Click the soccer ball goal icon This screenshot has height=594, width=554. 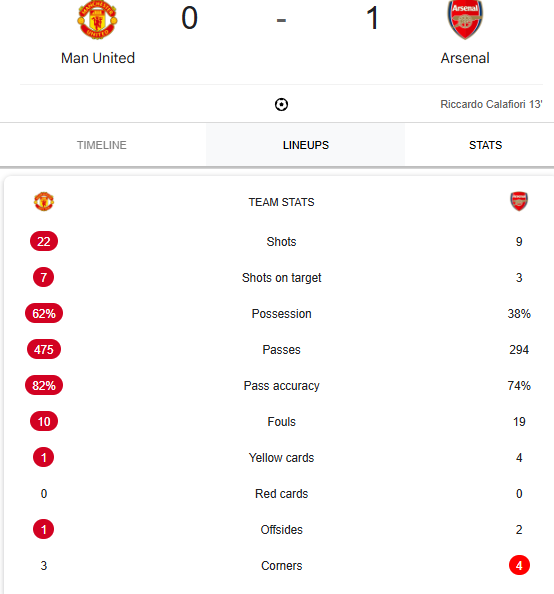tap(281, 105)
